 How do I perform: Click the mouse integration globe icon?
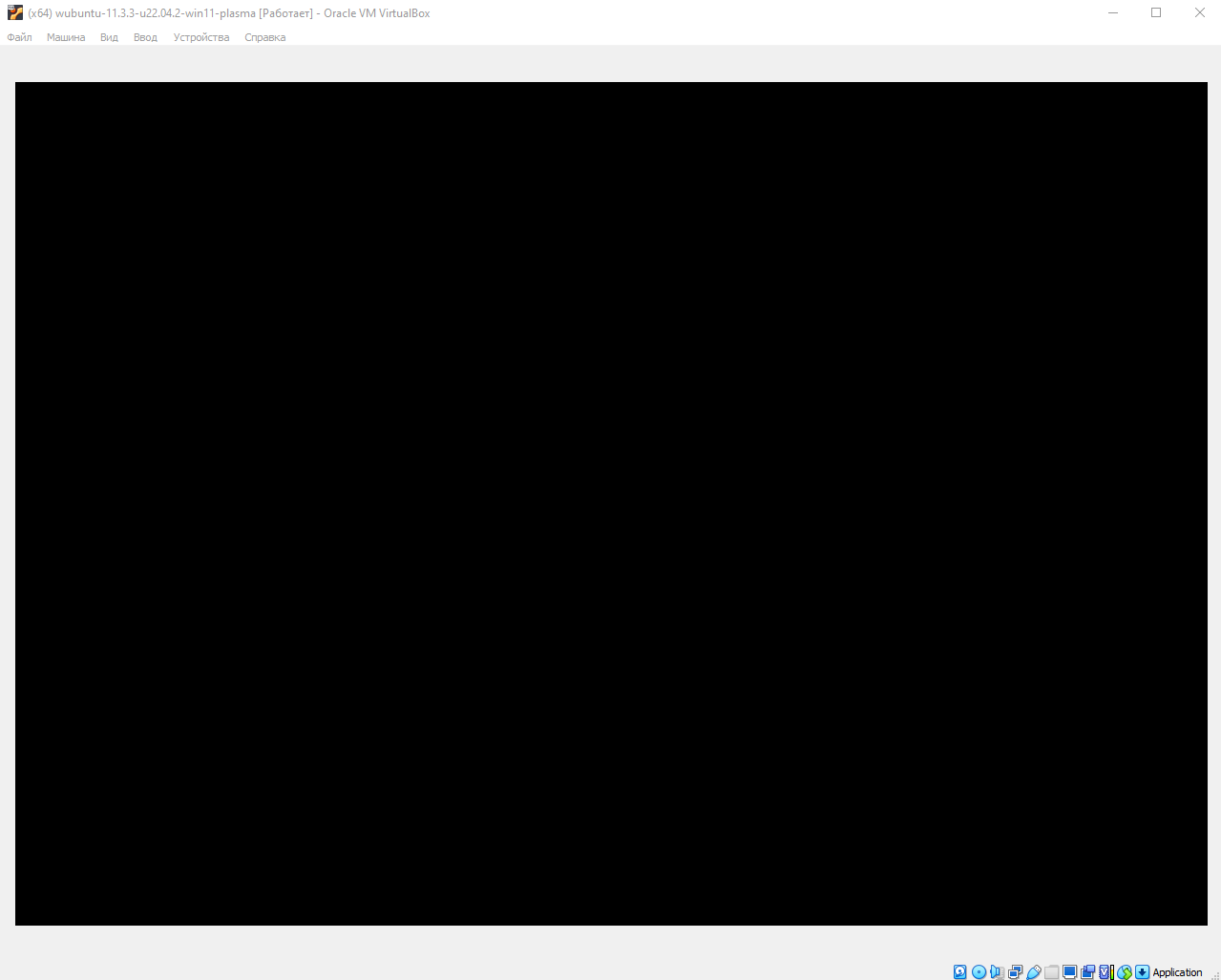click(x=1124, y=971)
